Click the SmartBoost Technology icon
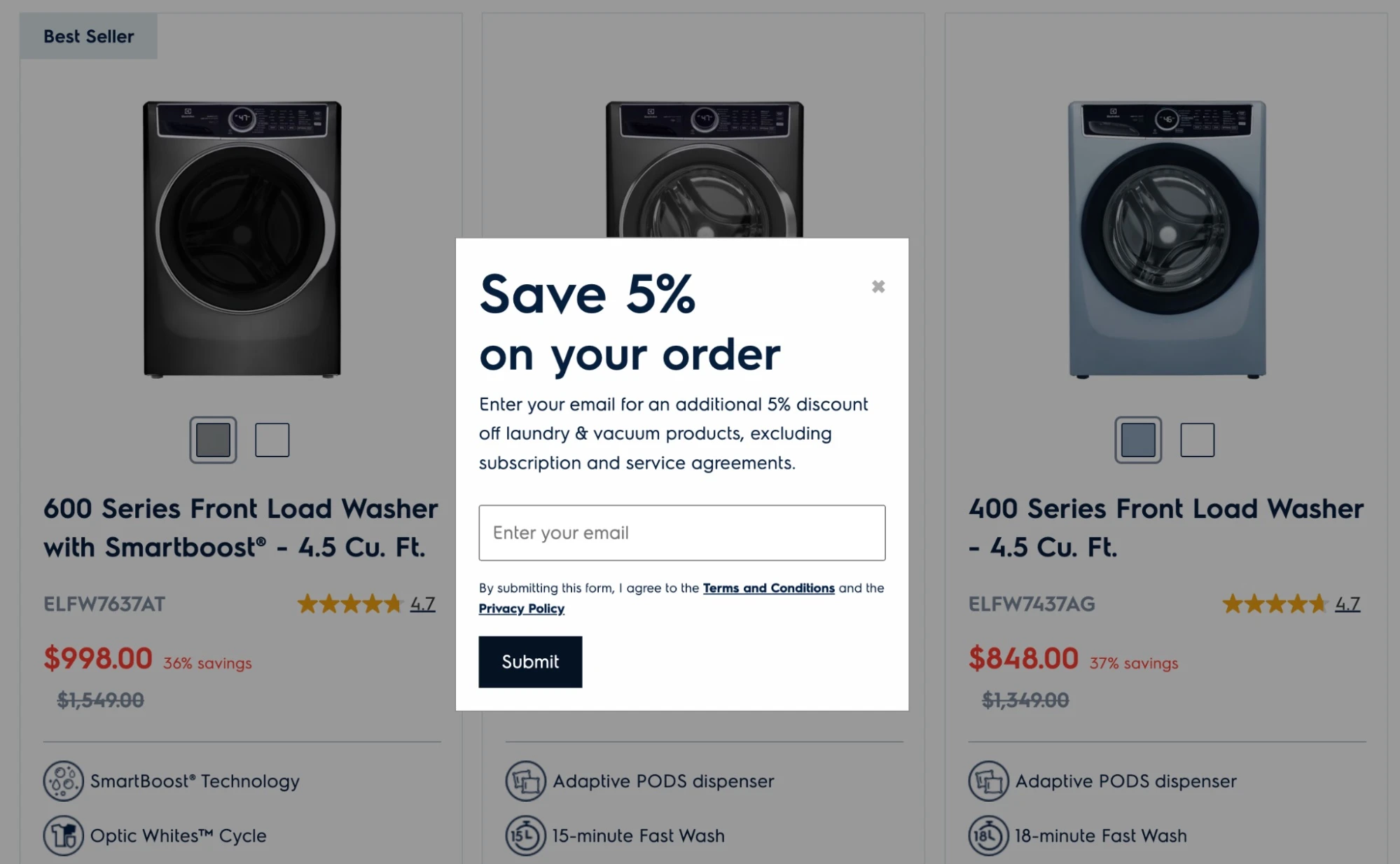The image size is (1400, 864). click(63, 781)
